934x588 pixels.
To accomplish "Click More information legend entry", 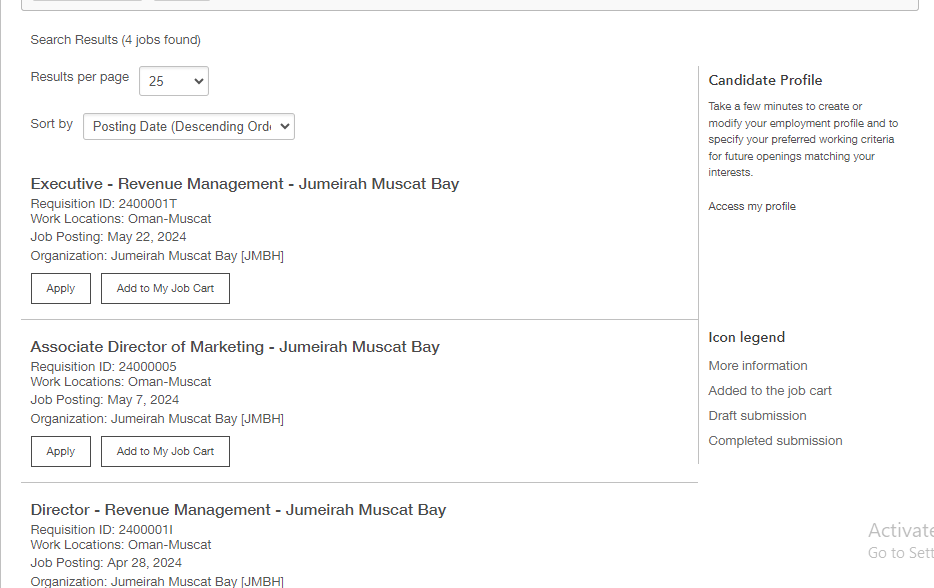I will tap(758, 366).
